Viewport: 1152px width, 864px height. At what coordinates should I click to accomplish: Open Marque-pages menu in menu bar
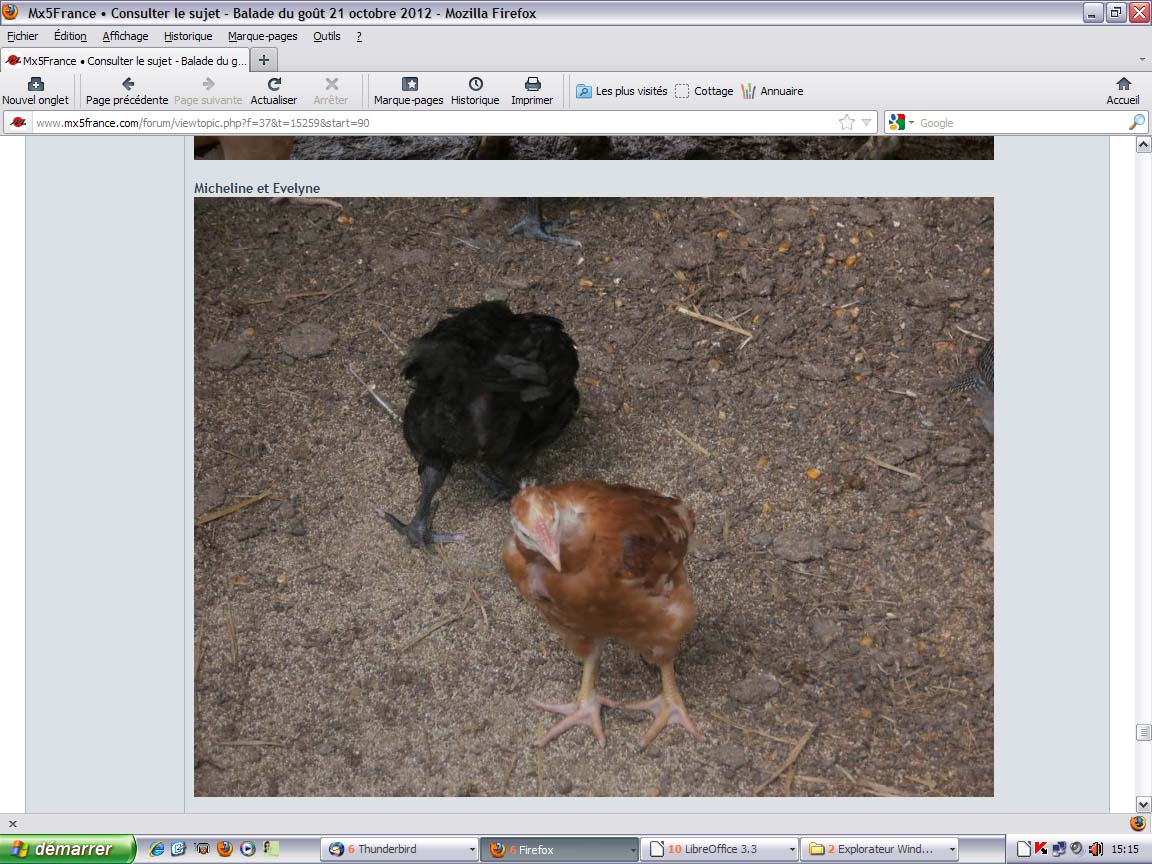[262, 36]
